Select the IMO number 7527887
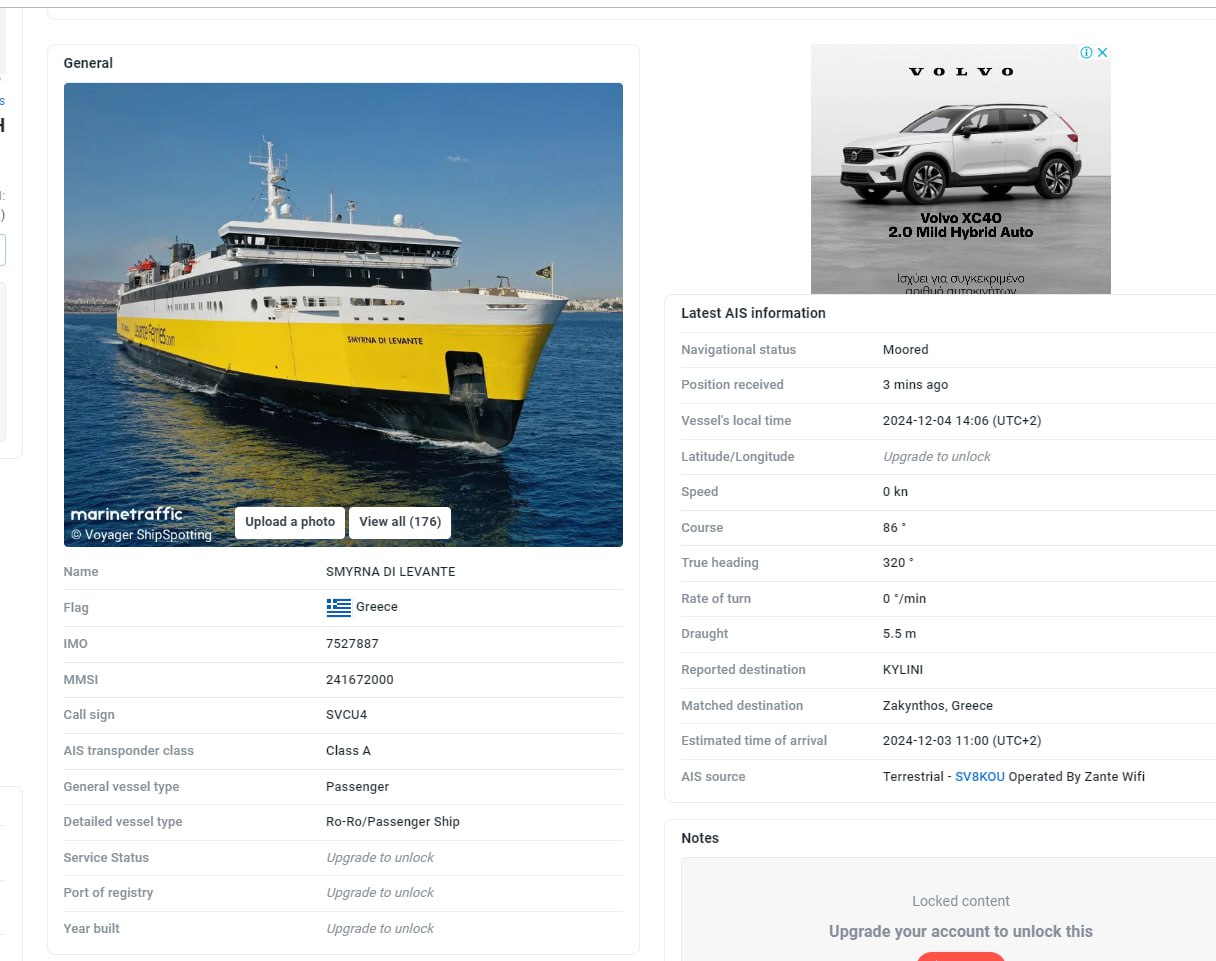 pyautogui.click(x=352, y=644)
